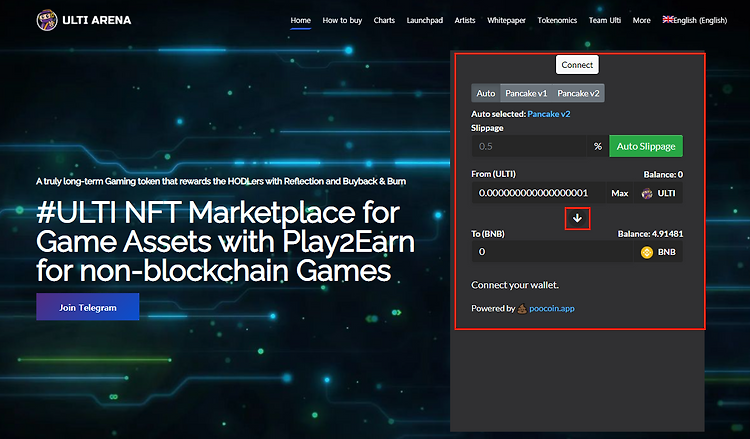750x439 pixels.
Task: Click the percent sign slippage unit
Action: (x=597, y=146)
